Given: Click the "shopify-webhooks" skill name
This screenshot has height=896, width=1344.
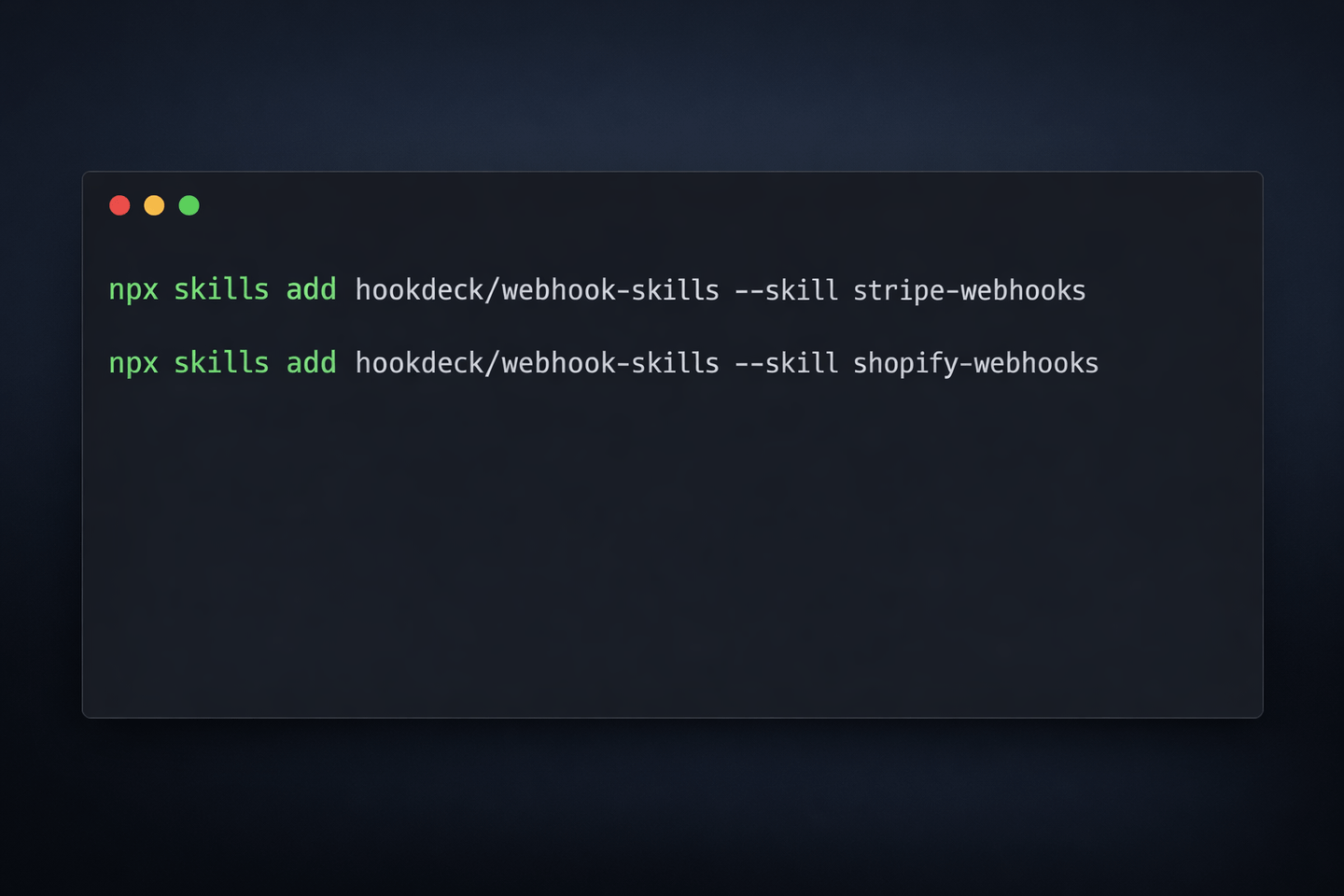Looking at the screenshot, I should pyautogui.click(x=975, y=363).
